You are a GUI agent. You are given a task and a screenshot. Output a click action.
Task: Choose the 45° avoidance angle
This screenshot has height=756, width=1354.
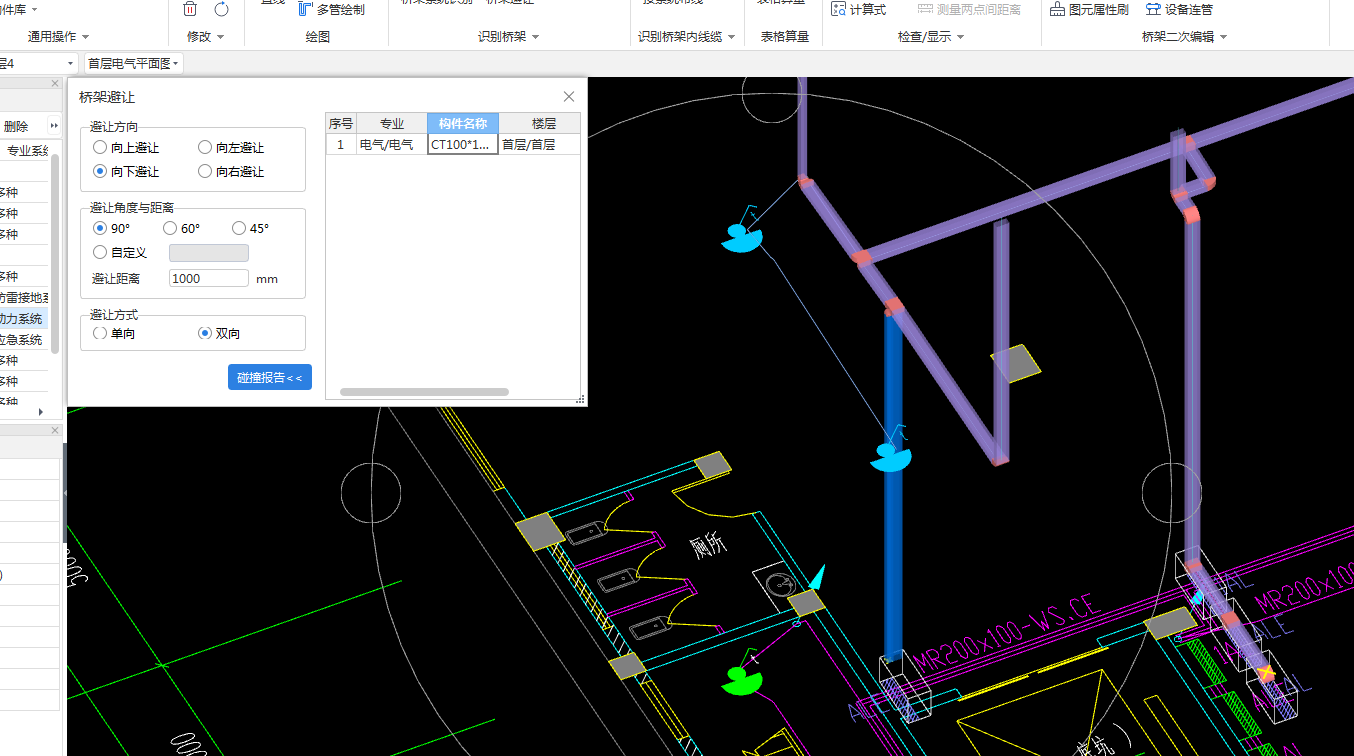[251, 228]
